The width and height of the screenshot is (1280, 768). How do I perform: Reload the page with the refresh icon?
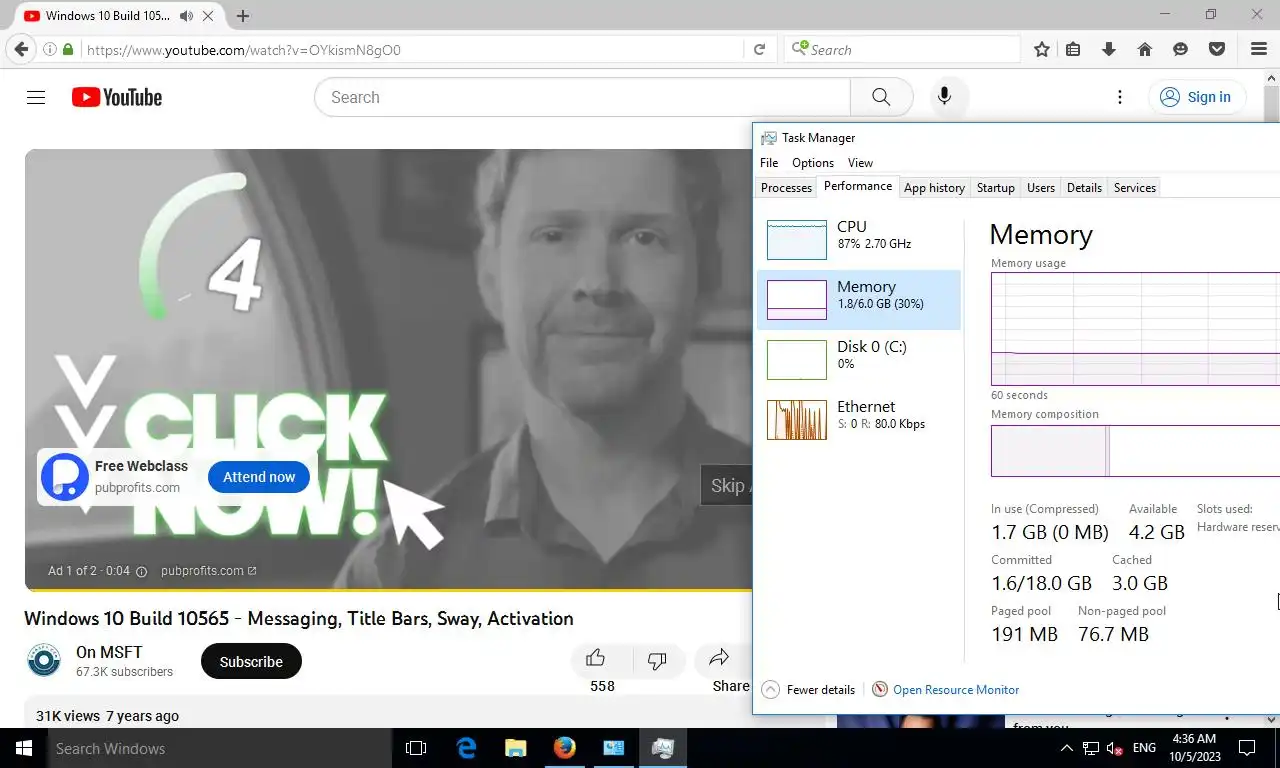(x=759, y=49)
